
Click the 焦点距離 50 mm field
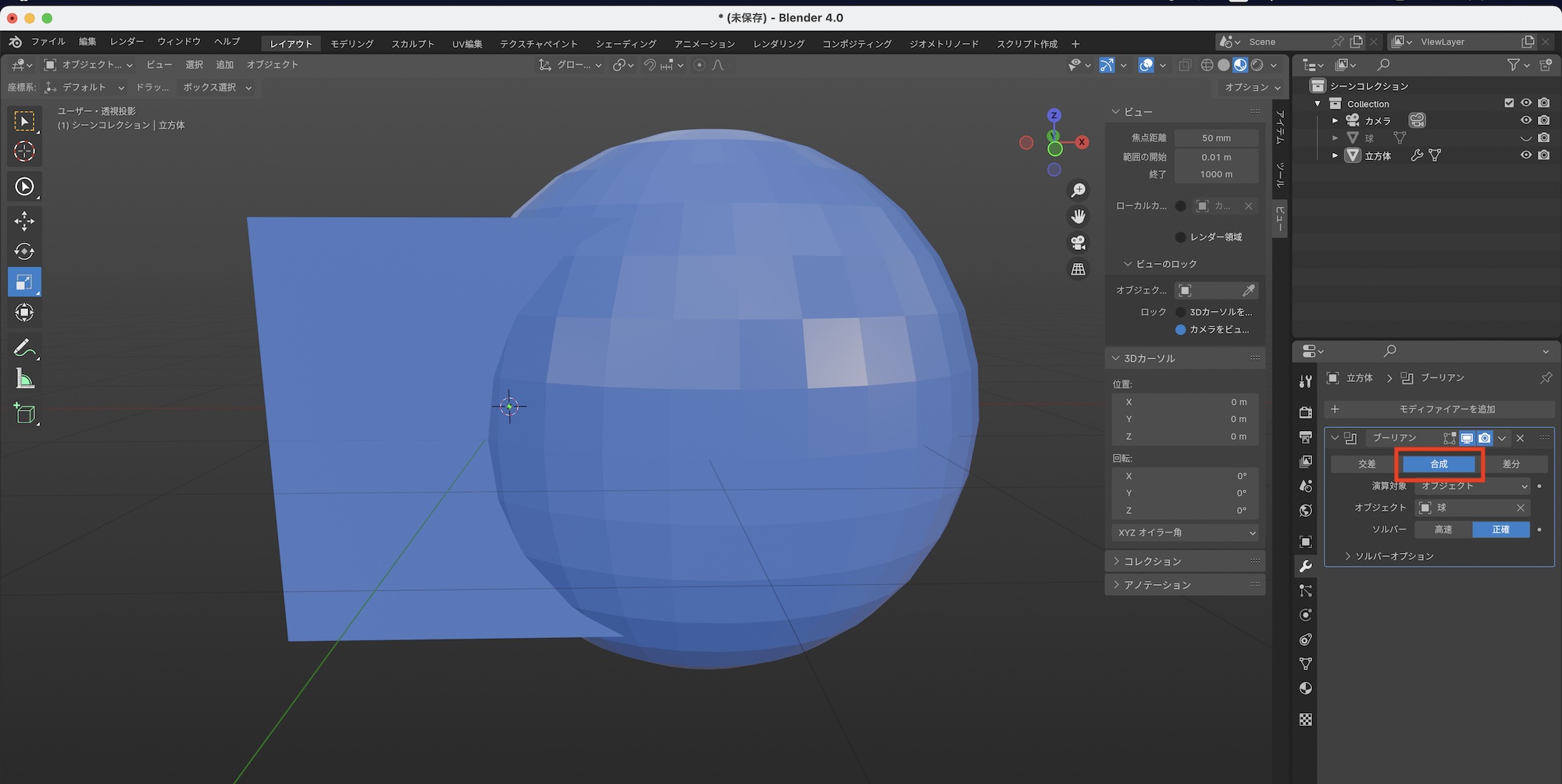pyautogui.click(x=1216, y=138)
